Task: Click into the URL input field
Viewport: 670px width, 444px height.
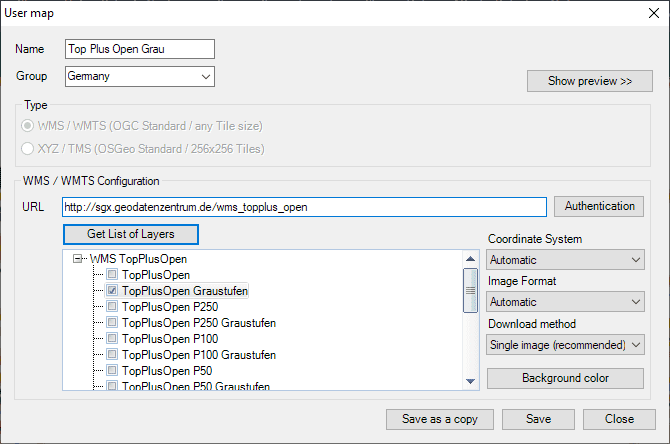Action: pos(304,207)
